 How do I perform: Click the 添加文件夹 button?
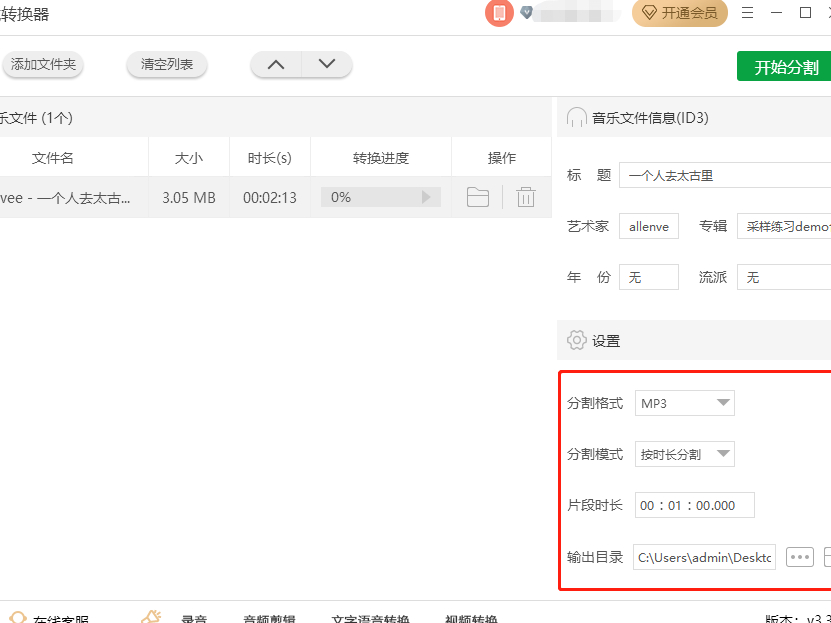click(x=43, y=64)
